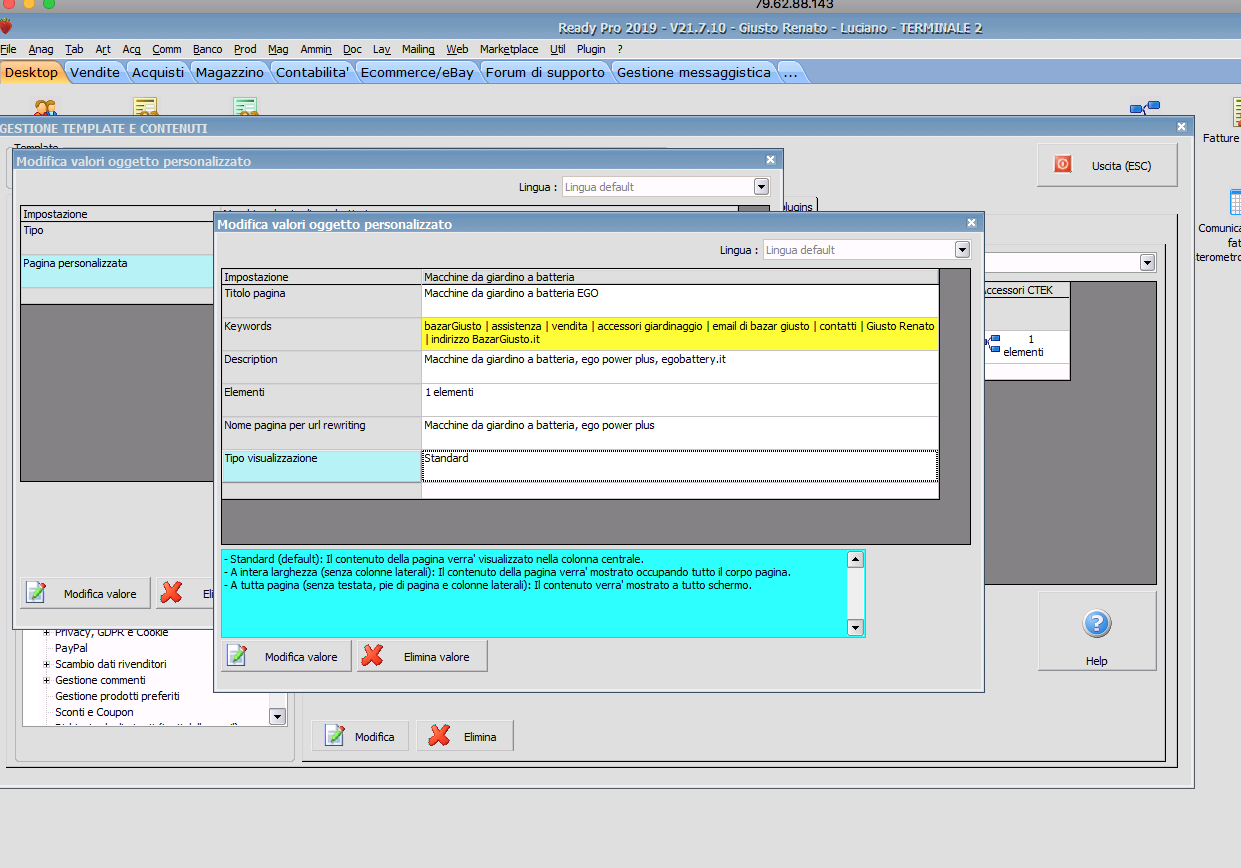The width and height of the screenshot is (1241, 868).
Task: Switch to the Magazzino tab
Action: [230, 72]
